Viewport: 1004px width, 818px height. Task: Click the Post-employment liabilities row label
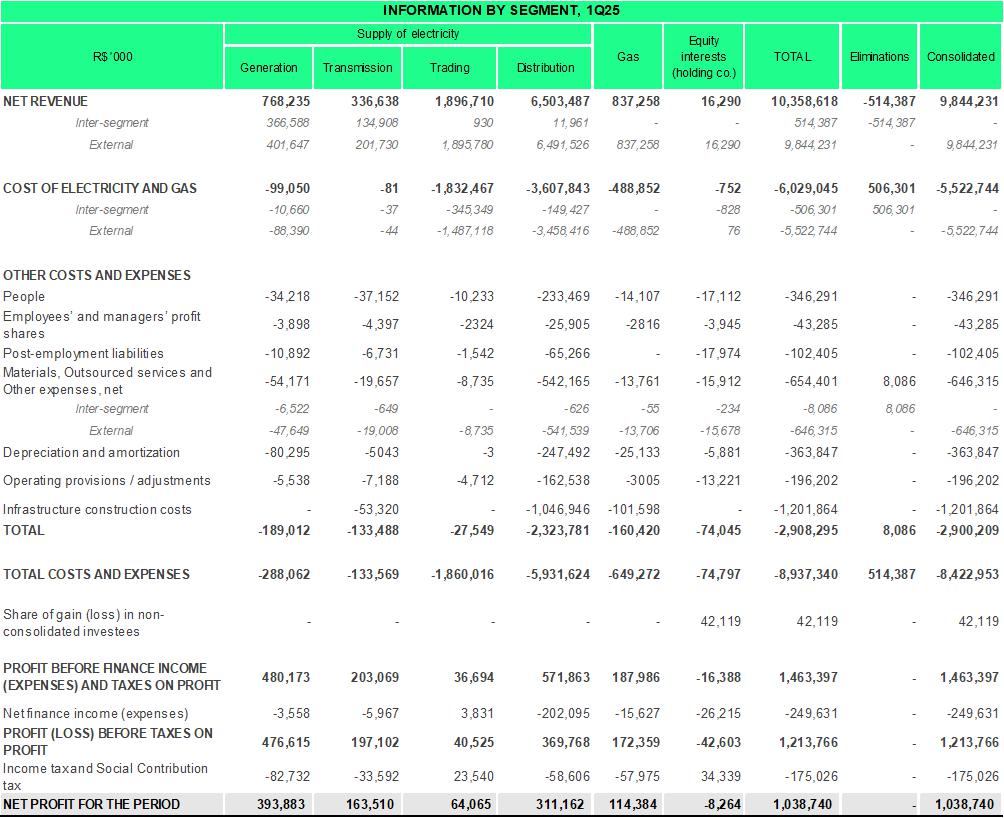[x=83, y=353]
